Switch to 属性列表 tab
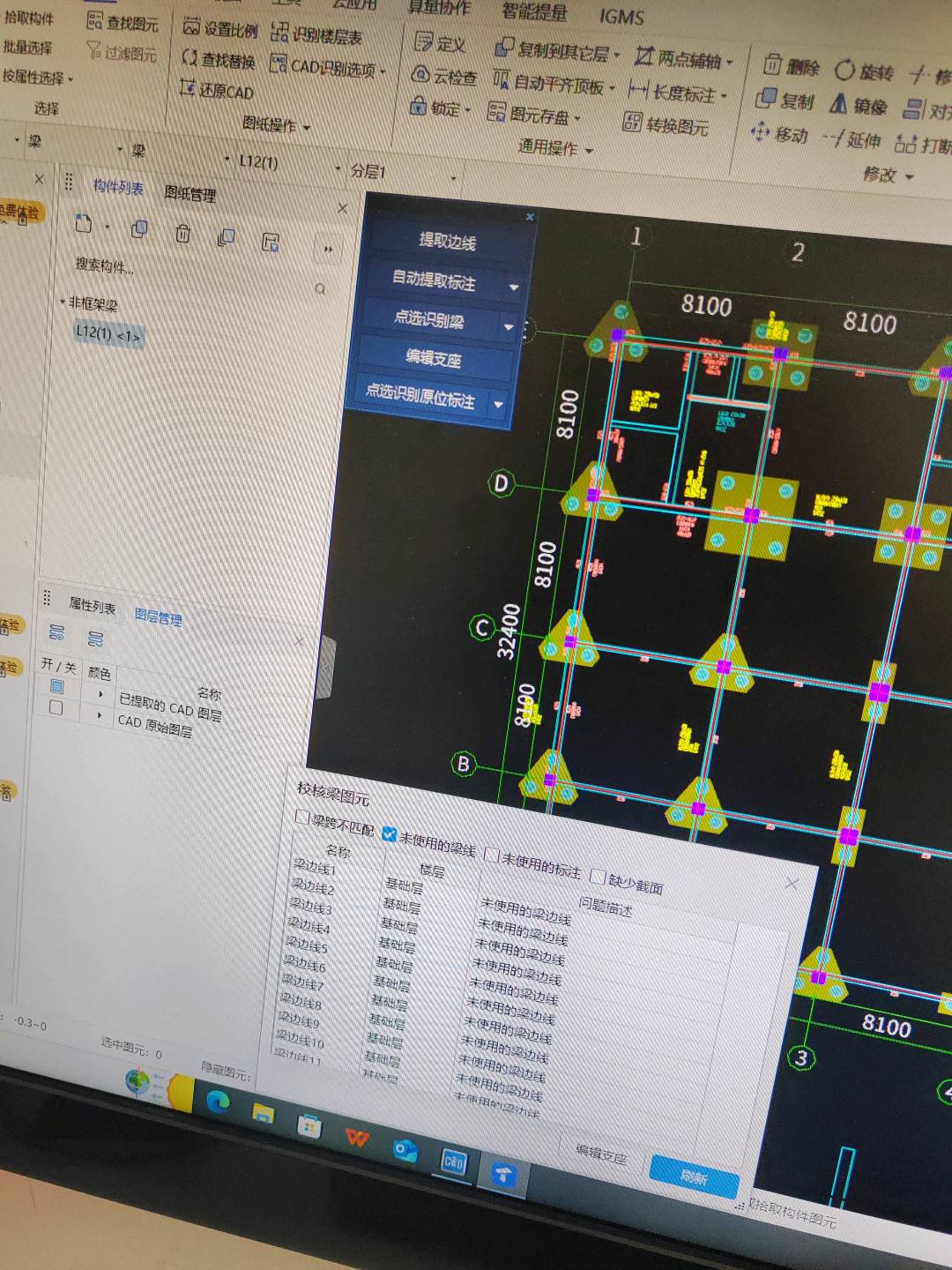952x1270 pixels. tap(93, 606)
